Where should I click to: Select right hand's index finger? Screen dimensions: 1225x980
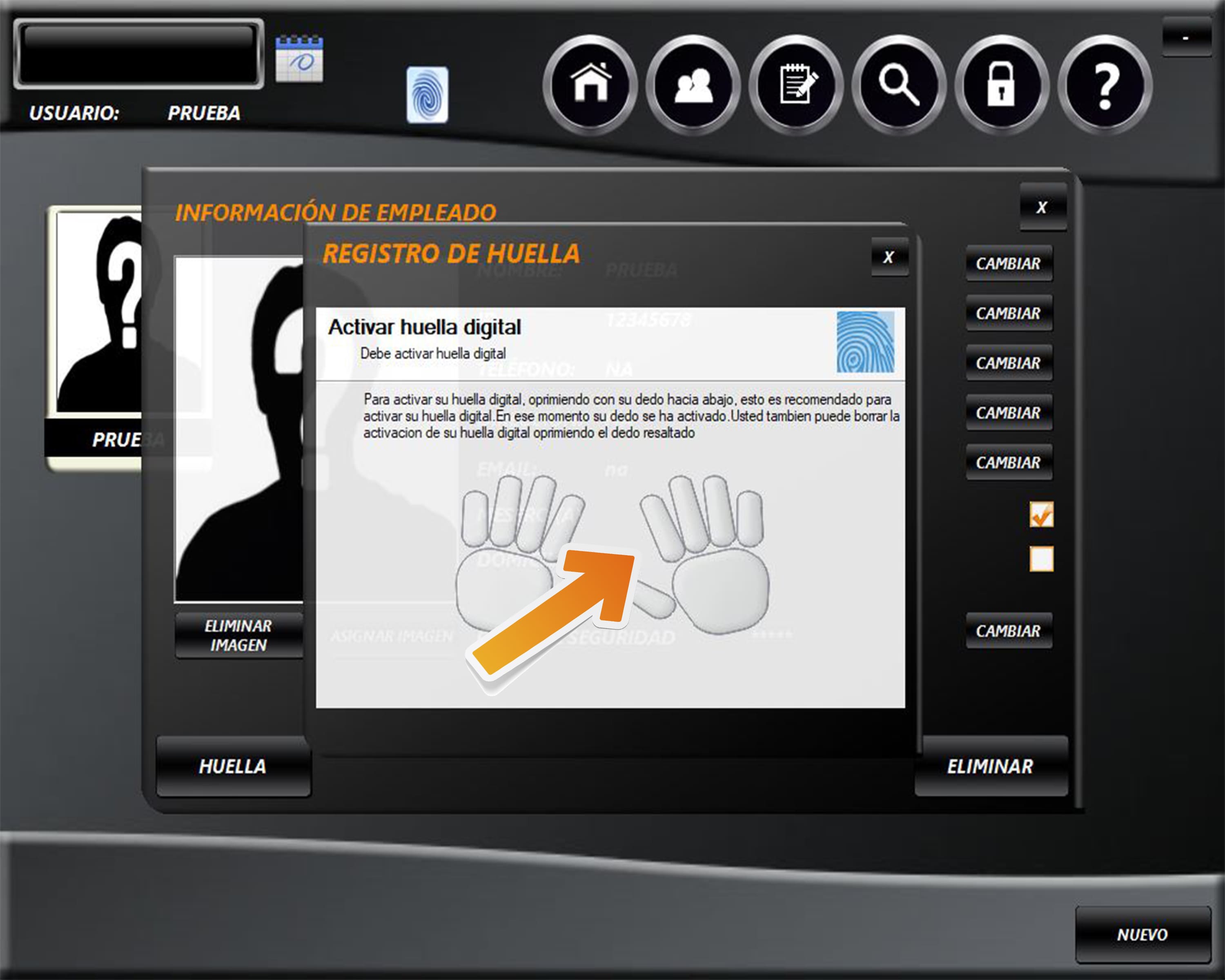[x=662, y=528]
